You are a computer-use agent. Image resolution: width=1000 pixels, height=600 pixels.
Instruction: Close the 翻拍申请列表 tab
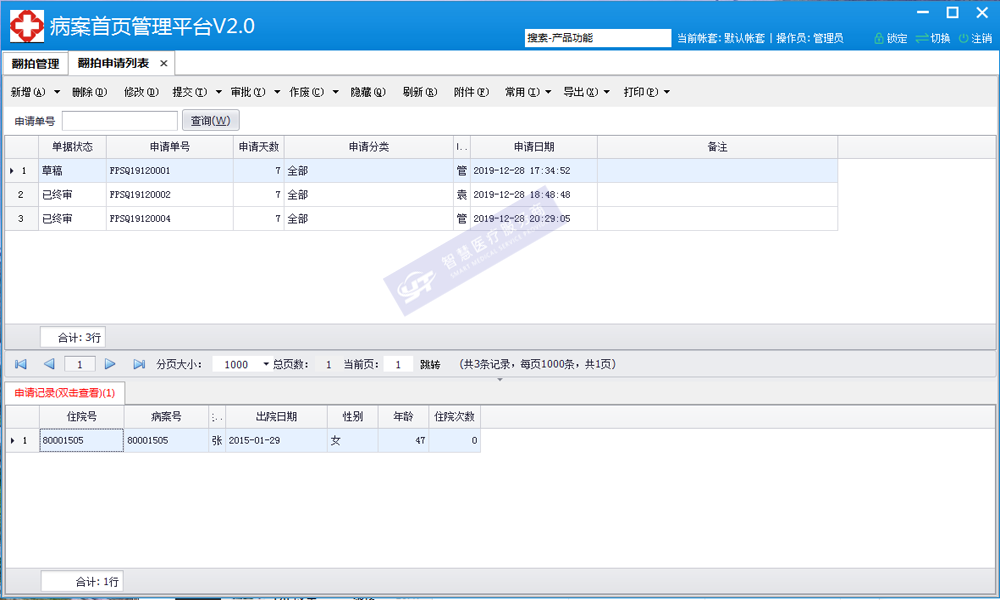tap(164, 63)
